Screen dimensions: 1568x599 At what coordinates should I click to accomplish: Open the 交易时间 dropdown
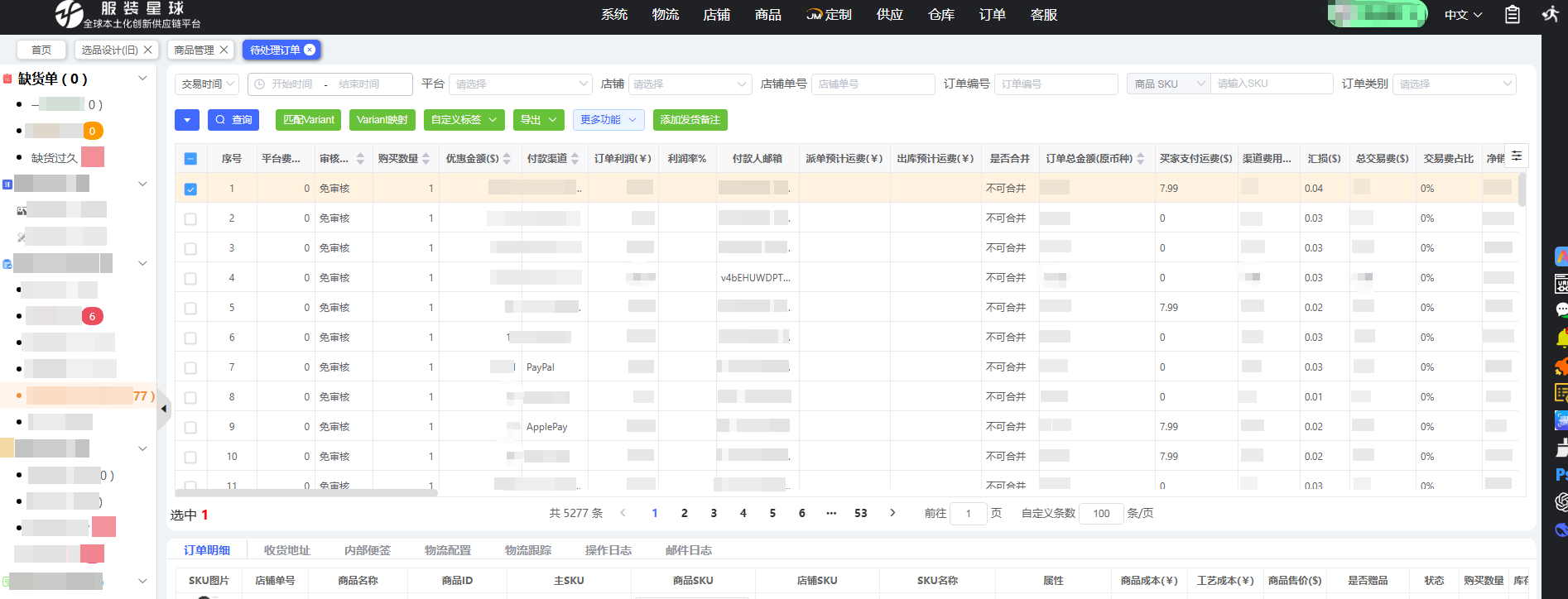(x=207, y=84)
